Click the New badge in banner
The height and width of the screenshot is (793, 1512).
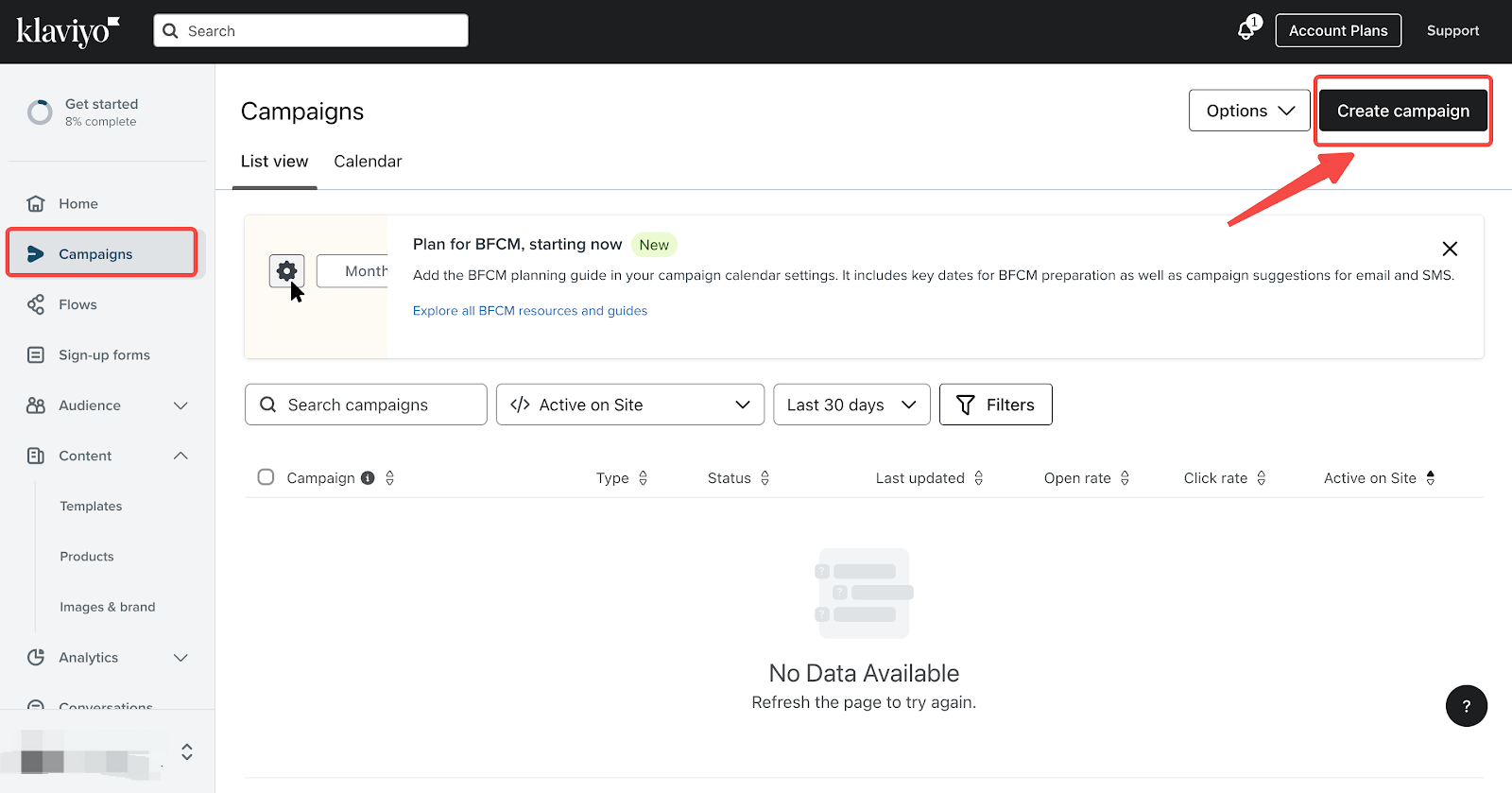point(654,245)
